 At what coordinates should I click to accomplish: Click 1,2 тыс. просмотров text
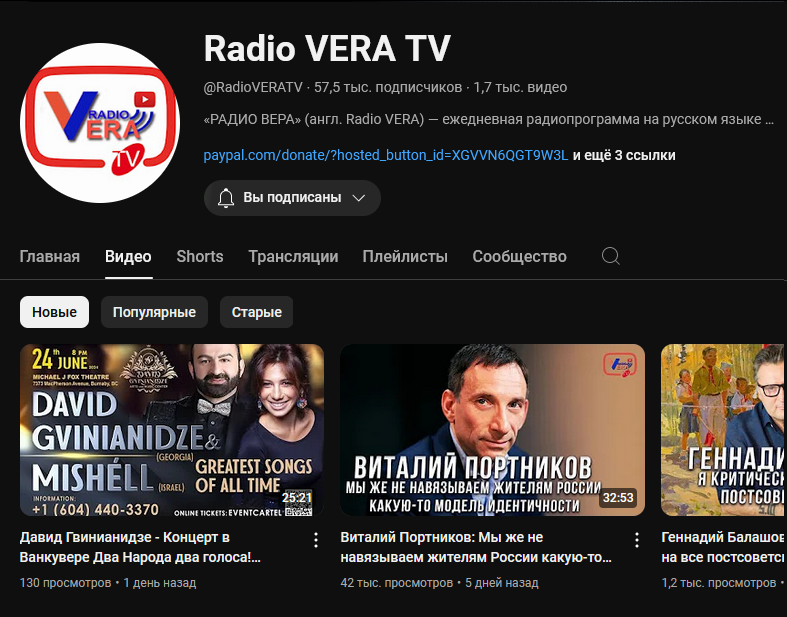pyautogui.click(x=718, y=583)
